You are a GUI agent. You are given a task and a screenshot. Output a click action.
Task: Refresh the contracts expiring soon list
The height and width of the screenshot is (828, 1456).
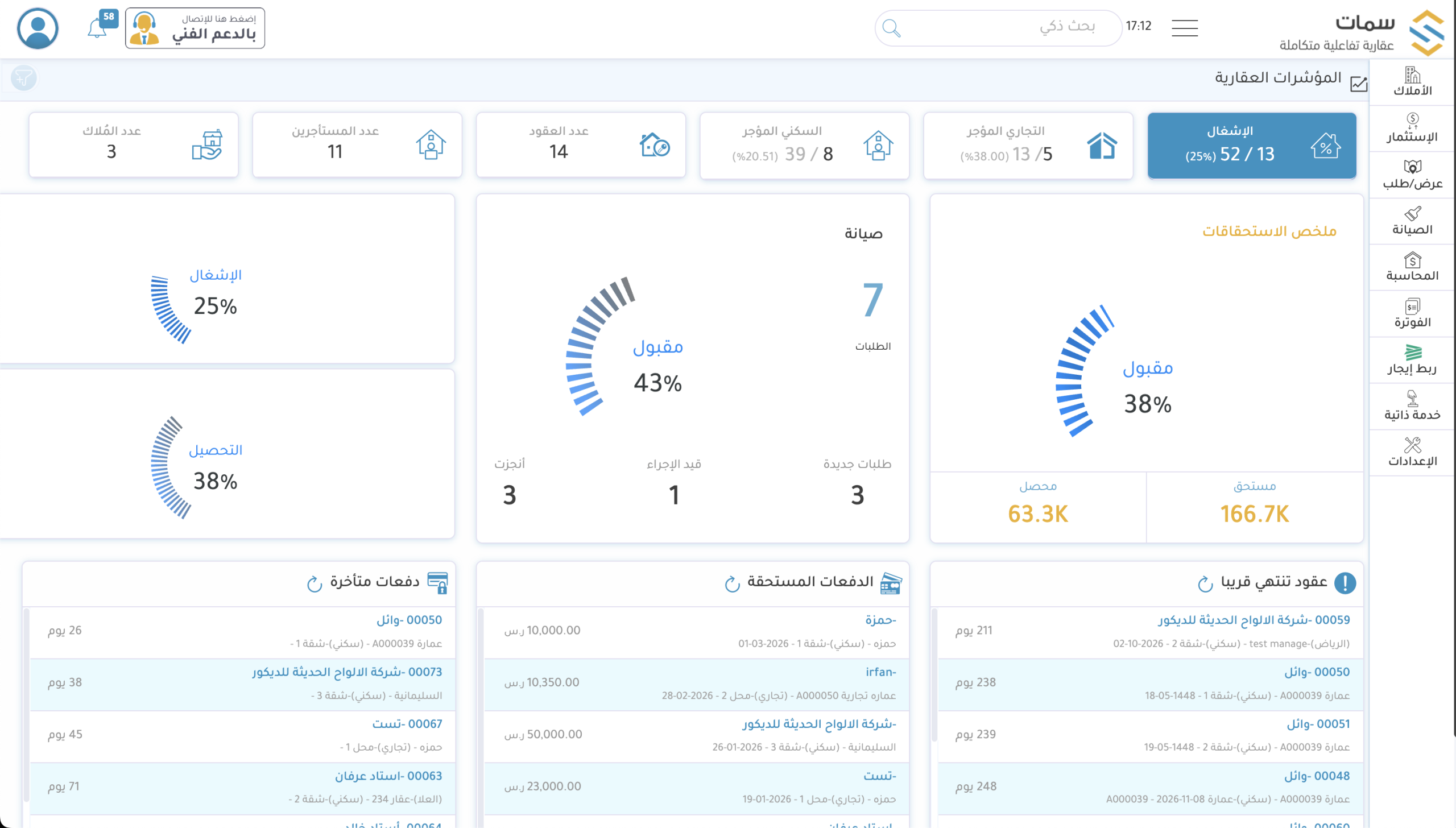click(1205, 584)
